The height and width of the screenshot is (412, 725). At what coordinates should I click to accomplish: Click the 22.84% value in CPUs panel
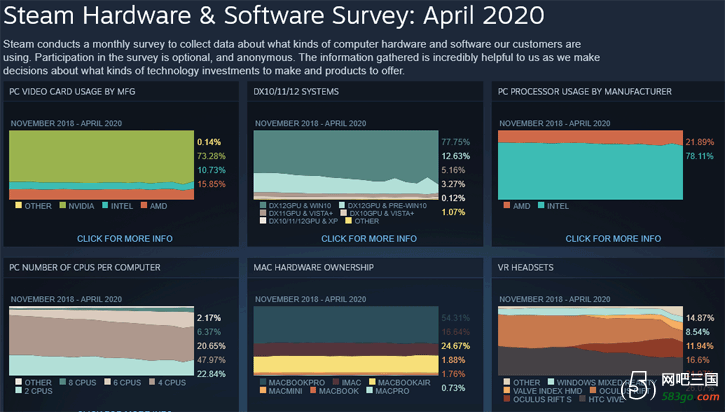tap(211, 374)
